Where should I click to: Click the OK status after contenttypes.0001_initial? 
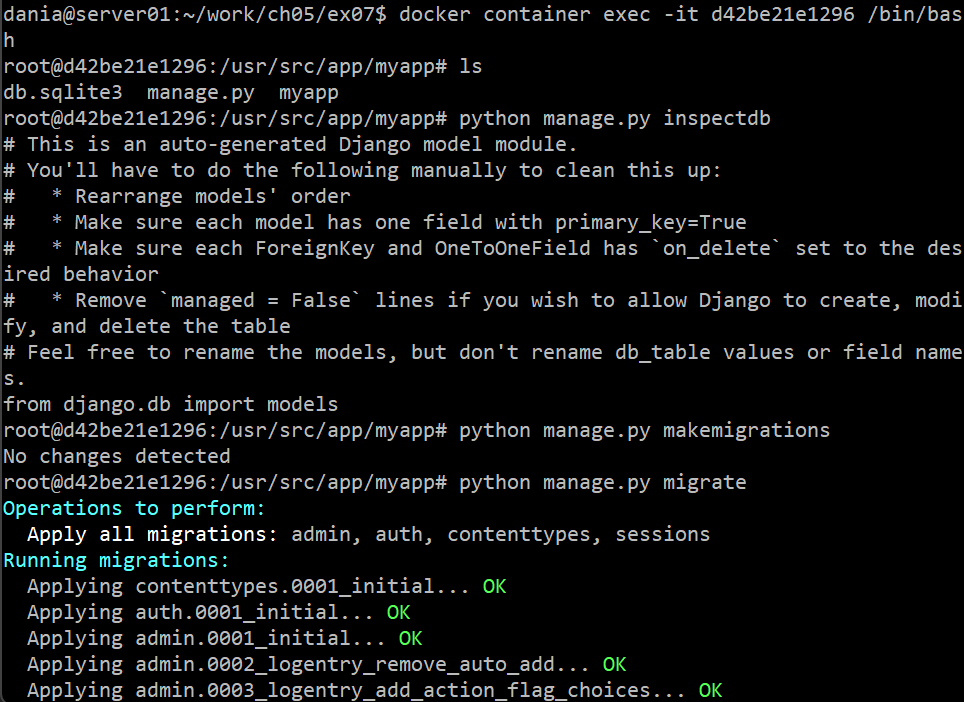coord(494,587)
